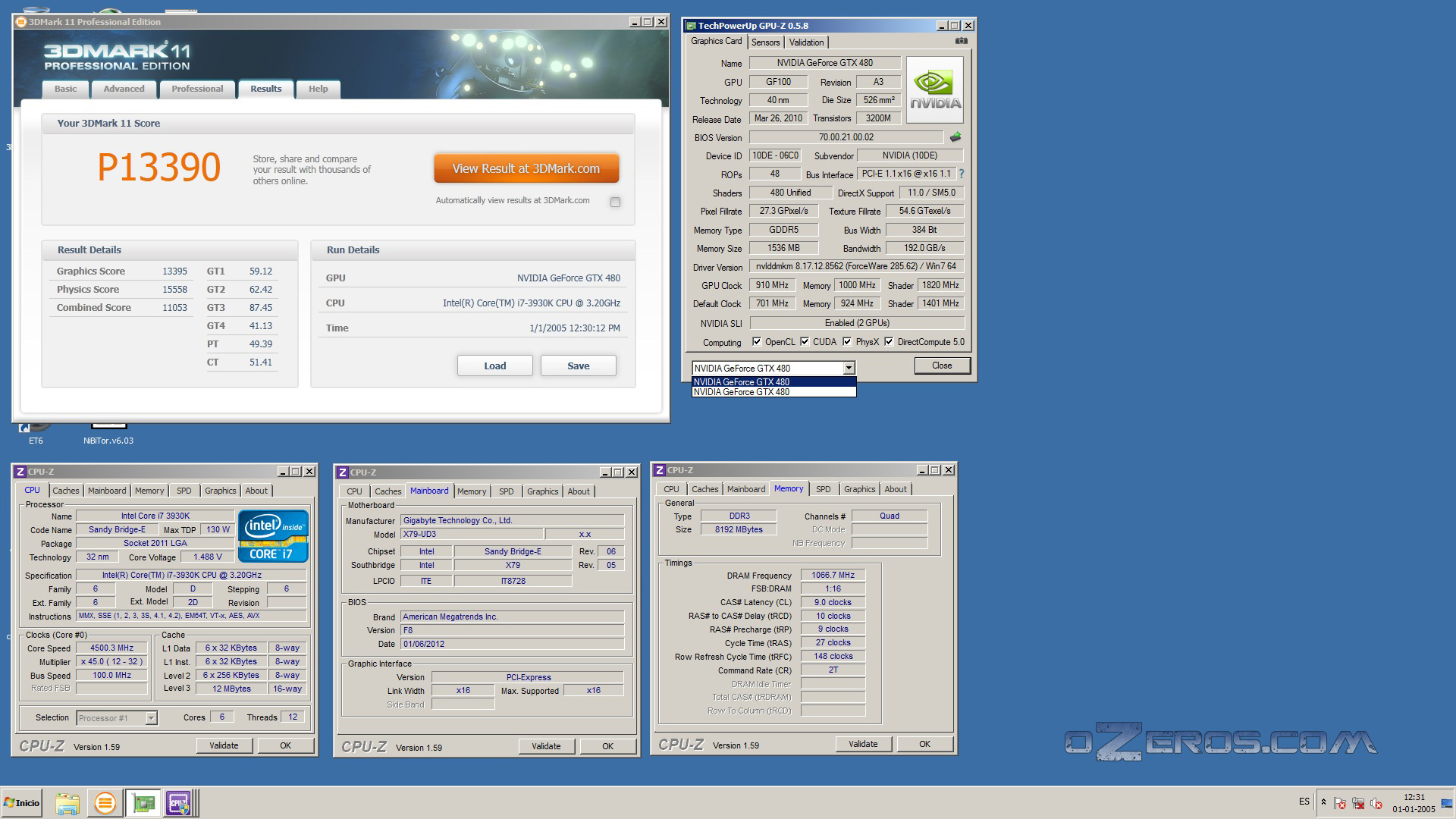Open the Processor #1 selection dropdown in CPU-Z
1456x819 pixels.
[x=151, y=717]
